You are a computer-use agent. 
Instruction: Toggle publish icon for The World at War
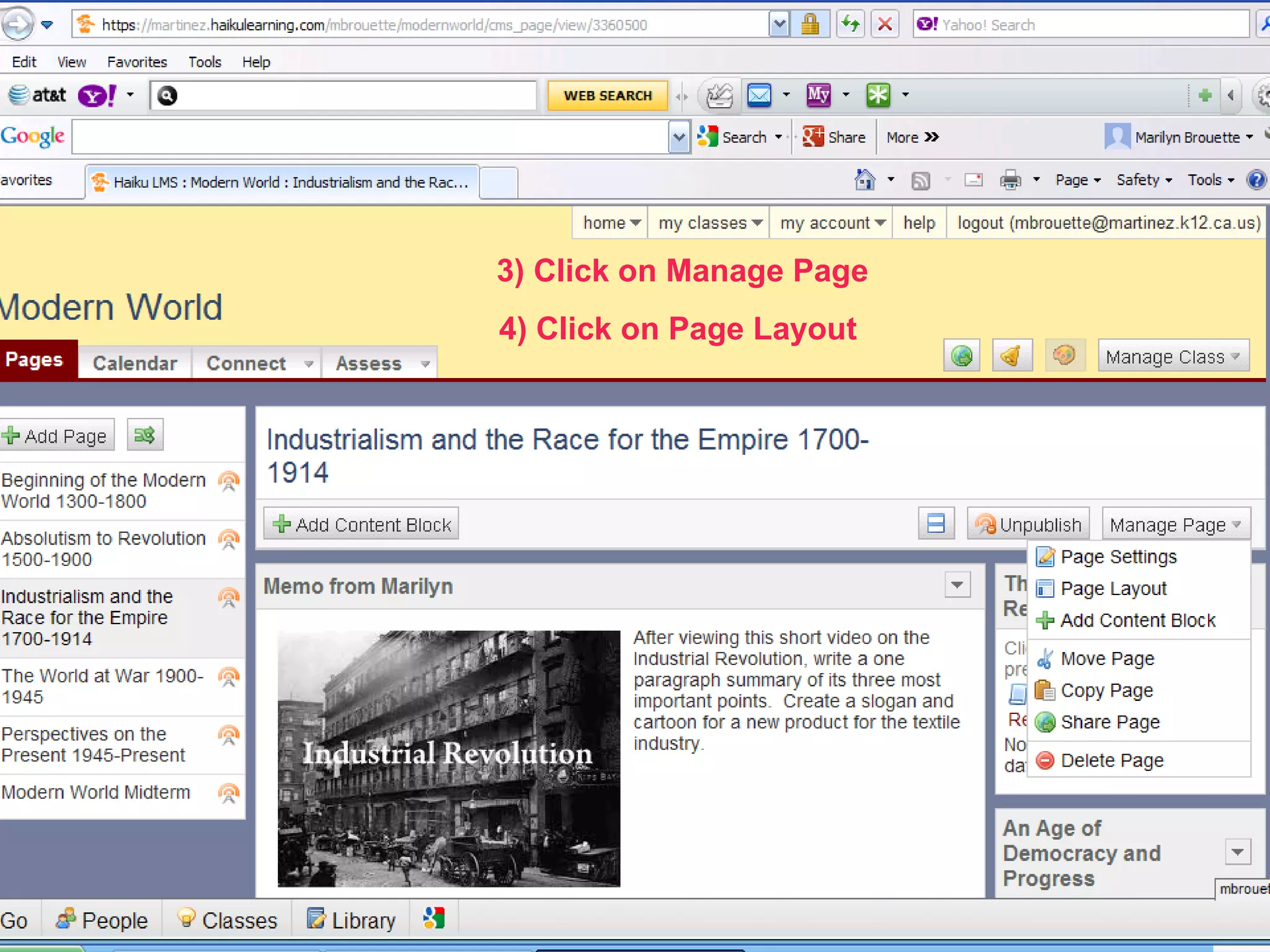click(x=229, y=677)
